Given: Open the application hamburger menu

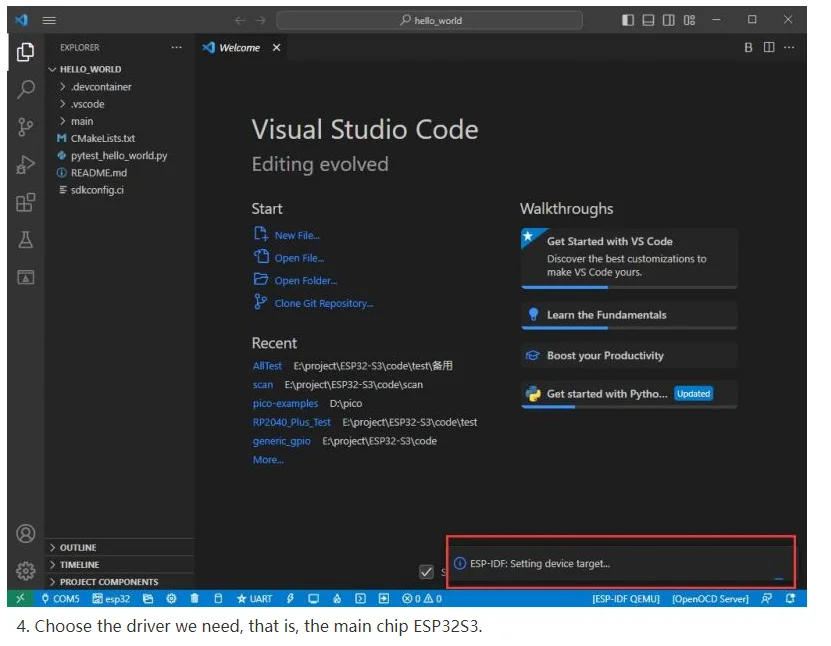Looking at the screenshot, I should 49,20.
